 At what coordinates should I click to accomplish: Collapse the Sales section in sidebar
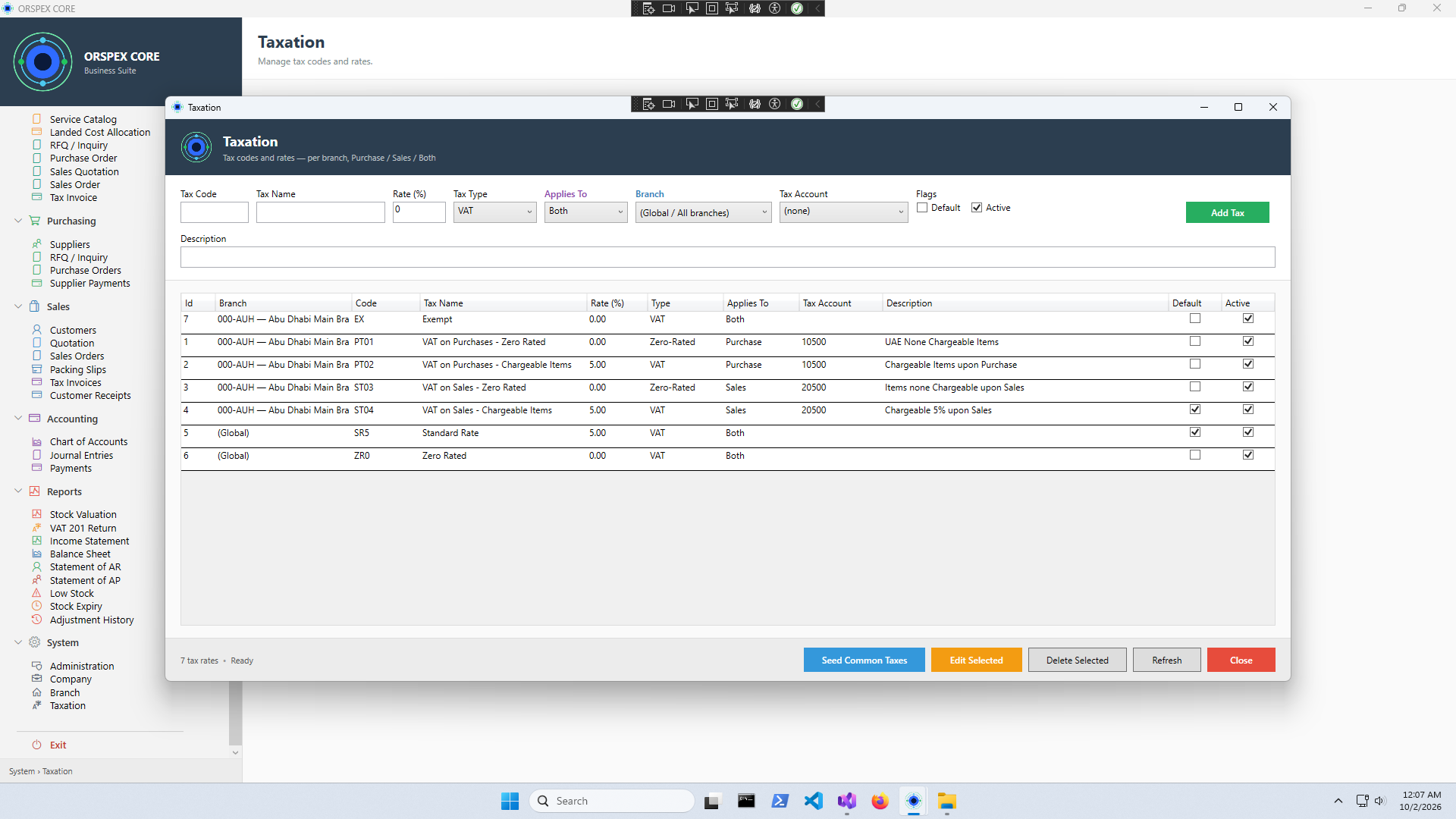pos(18,306)
